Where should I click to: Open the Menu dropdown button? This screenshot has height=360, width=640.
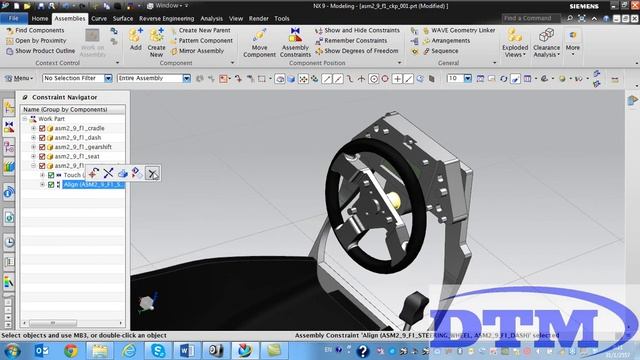(19, 78)
